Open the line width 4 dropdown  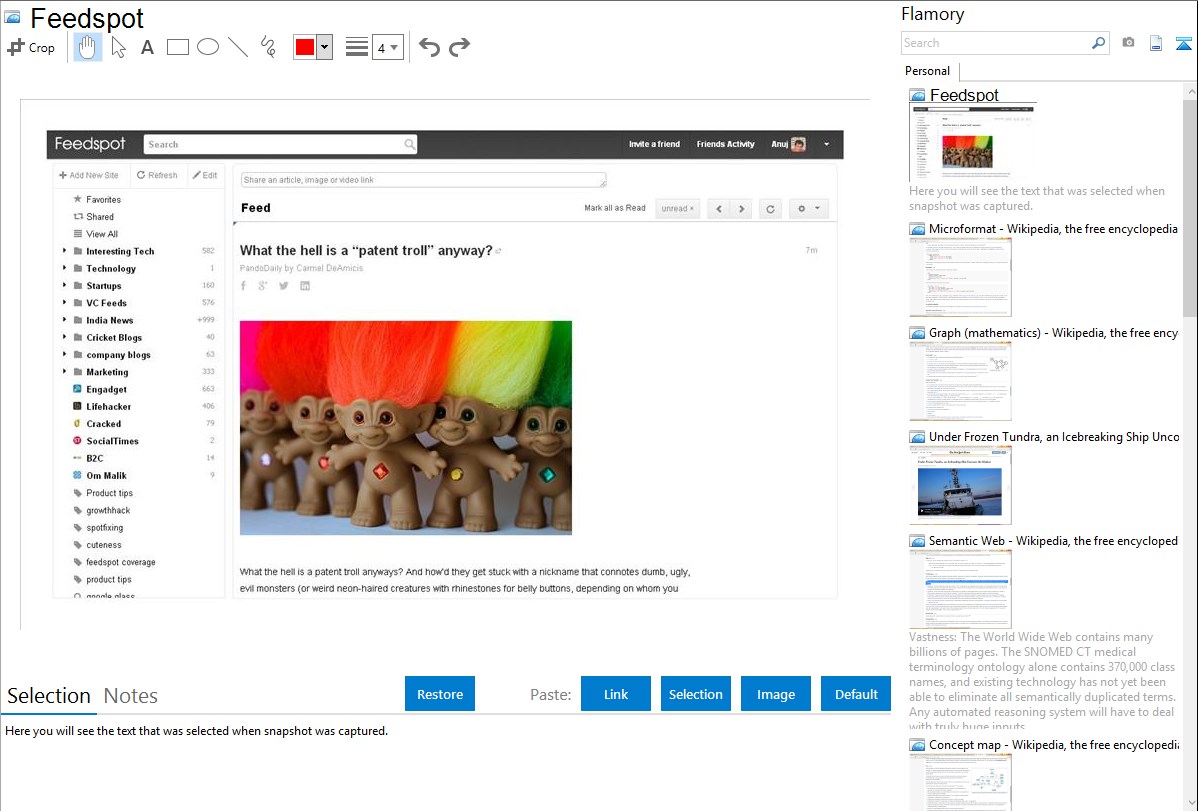(388, 47)
